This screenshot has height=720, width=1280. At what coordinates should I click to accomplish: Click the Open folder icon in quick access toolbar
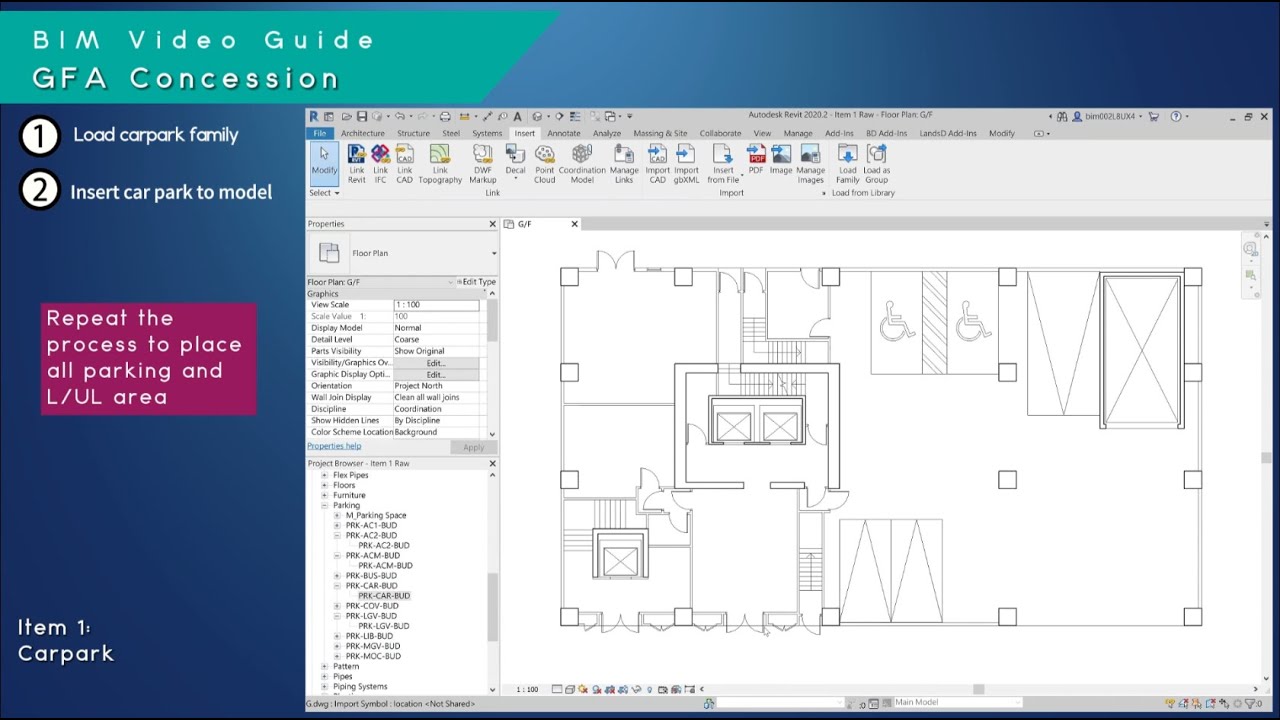[346, 117]
